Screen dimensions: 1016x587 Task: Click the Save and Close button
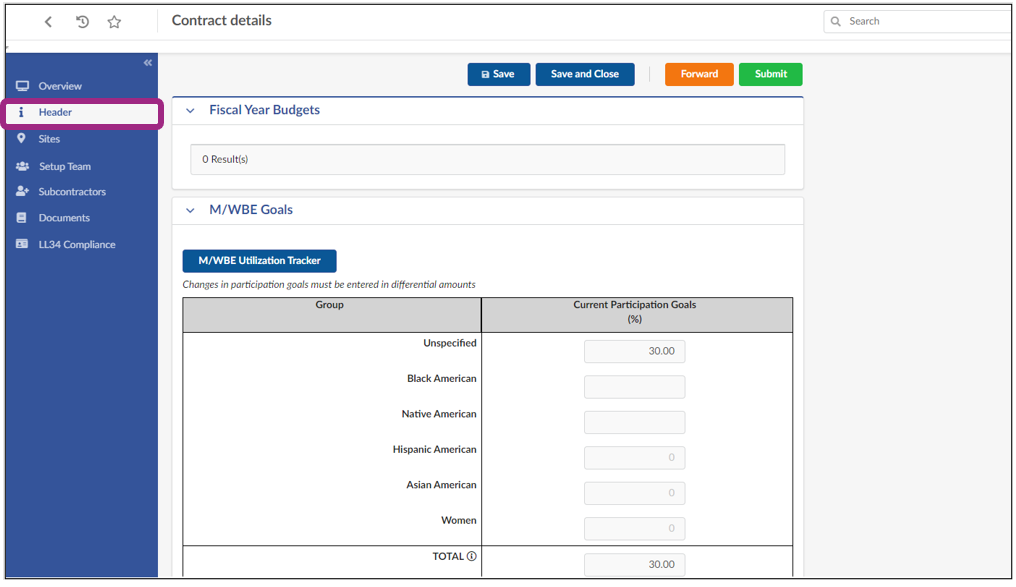coord(584,74)
